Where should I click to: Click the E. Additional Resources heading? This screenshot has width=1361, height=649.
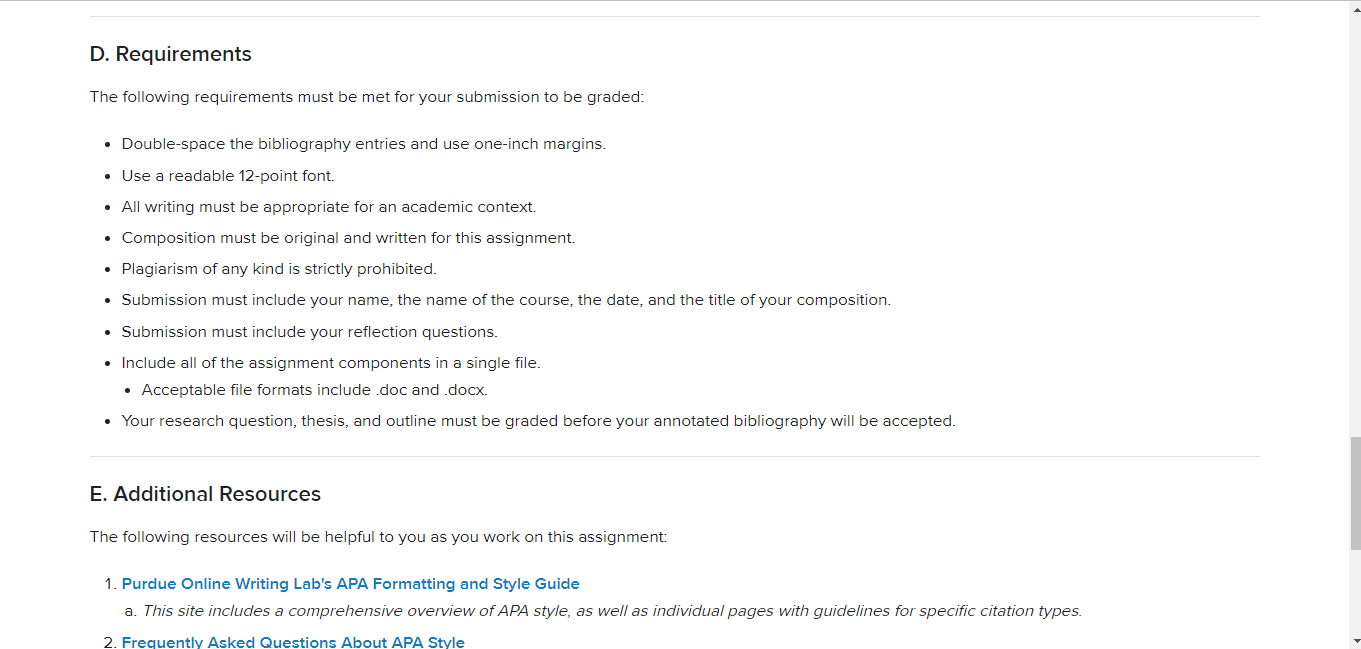(x=205, y=494)
